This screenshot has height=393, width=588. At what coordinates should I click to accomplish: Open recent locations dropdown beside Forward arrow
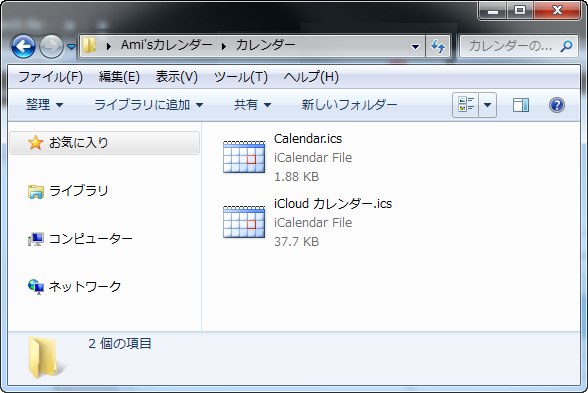(x=71, y=47)
